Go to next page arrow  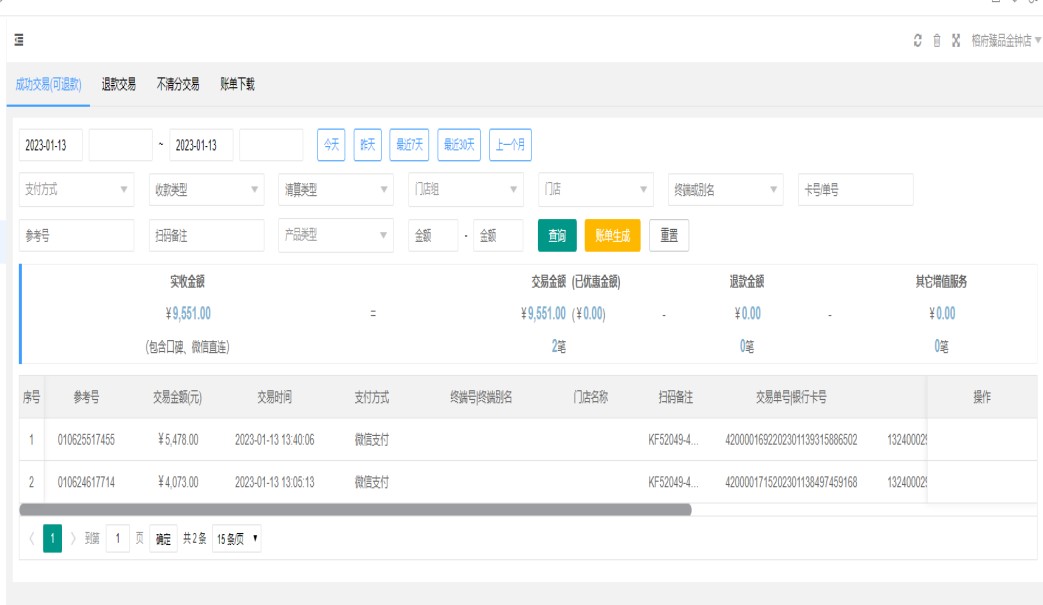click(x=73, y=539)
